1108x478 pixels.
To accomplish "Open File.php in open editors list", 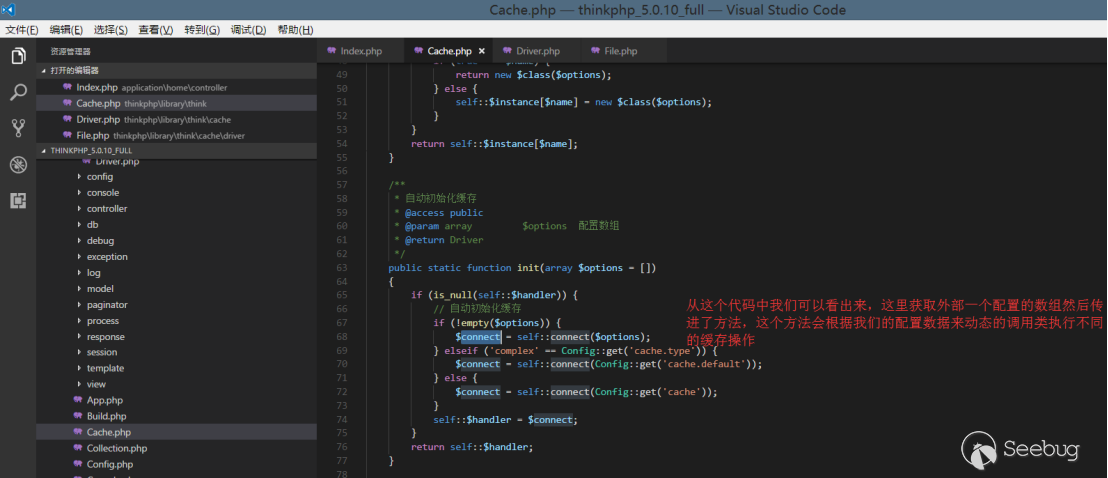I will [177, 135].
